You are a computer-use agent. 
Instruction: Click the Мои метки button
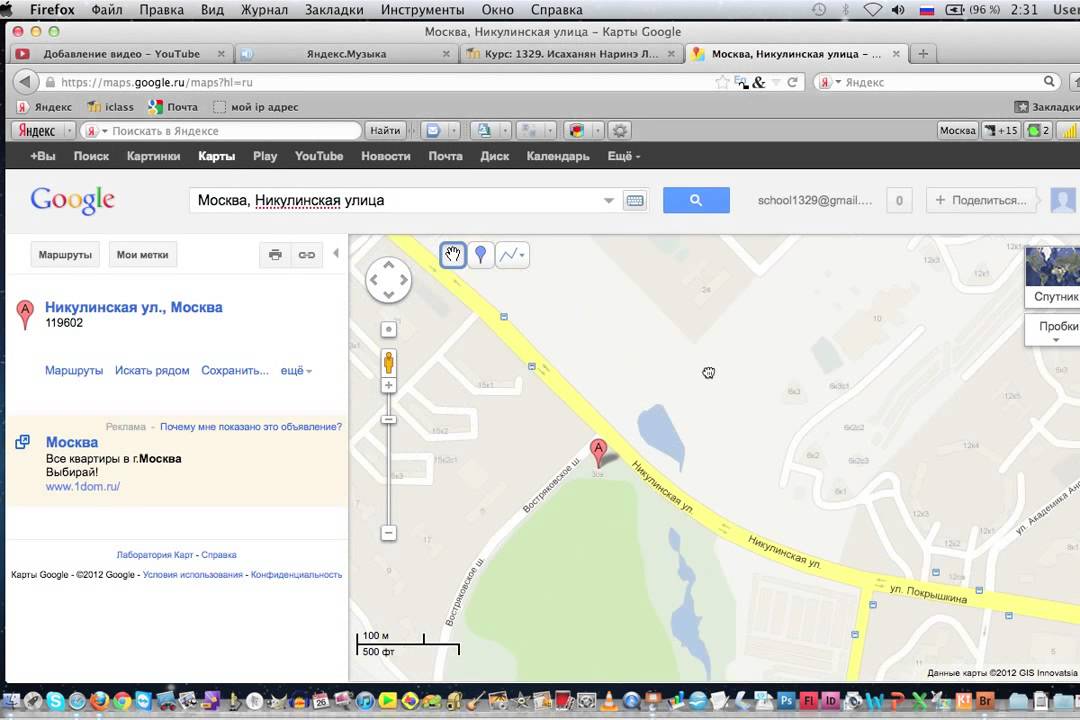143,255
